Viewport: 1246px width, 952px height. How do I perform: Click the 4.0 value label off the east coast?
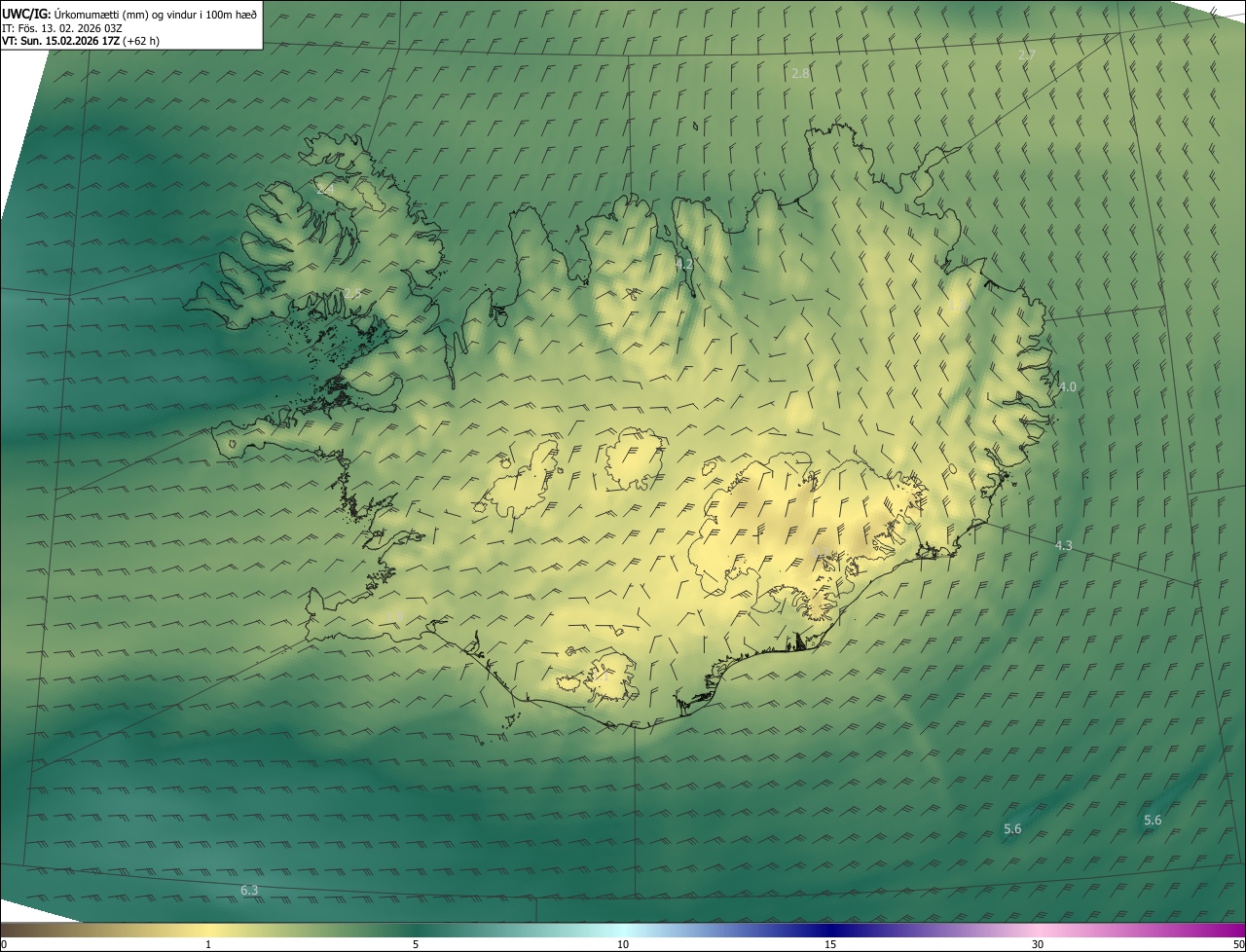click(x=1067, y=387)
